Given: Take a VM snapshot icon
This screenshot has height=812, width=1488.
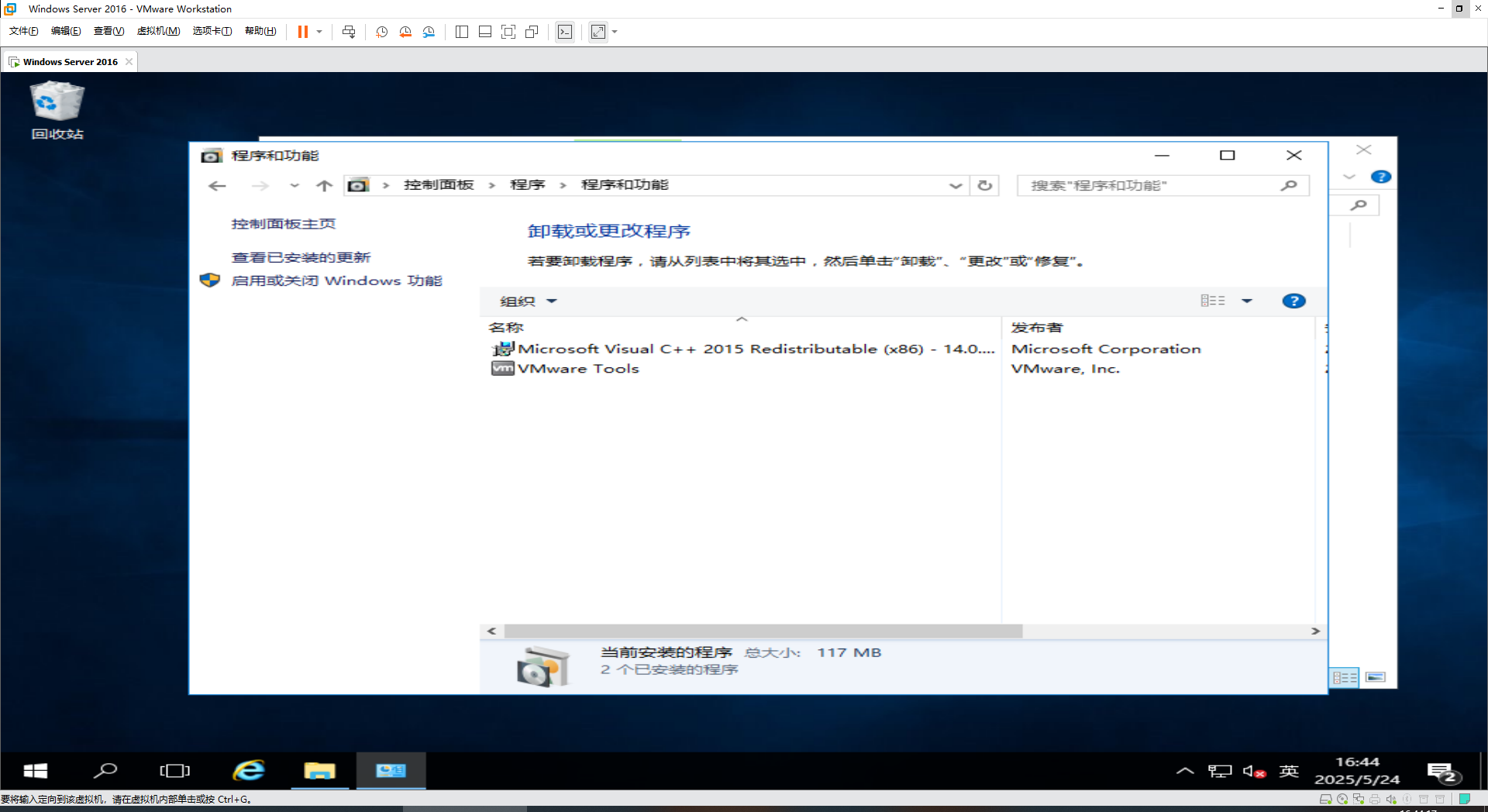Looking at the screenshot, I should tap(381, 32).
